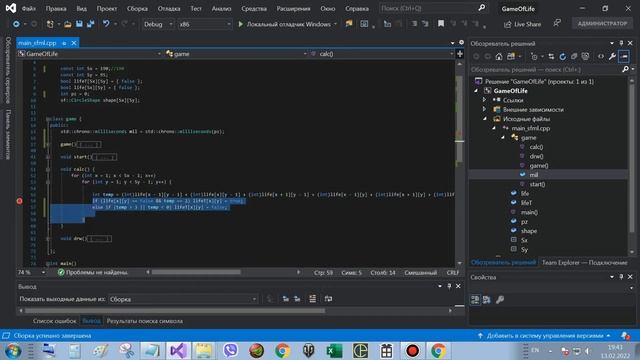Click the View Code icon in Solution Explorer

[601, 57]
